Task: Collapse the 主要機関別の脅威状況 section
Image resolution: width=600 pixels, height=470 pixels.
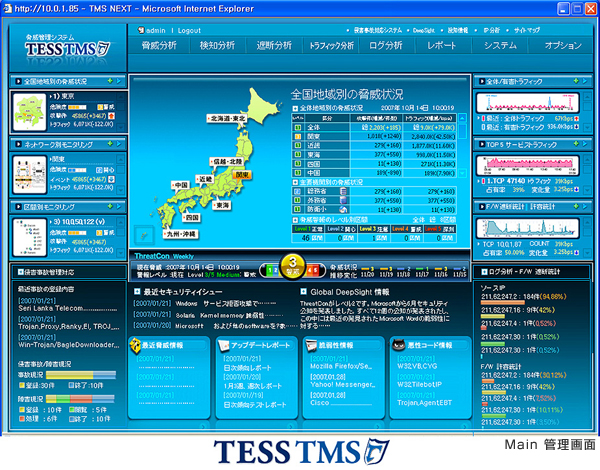Action: tap(295, 182)
